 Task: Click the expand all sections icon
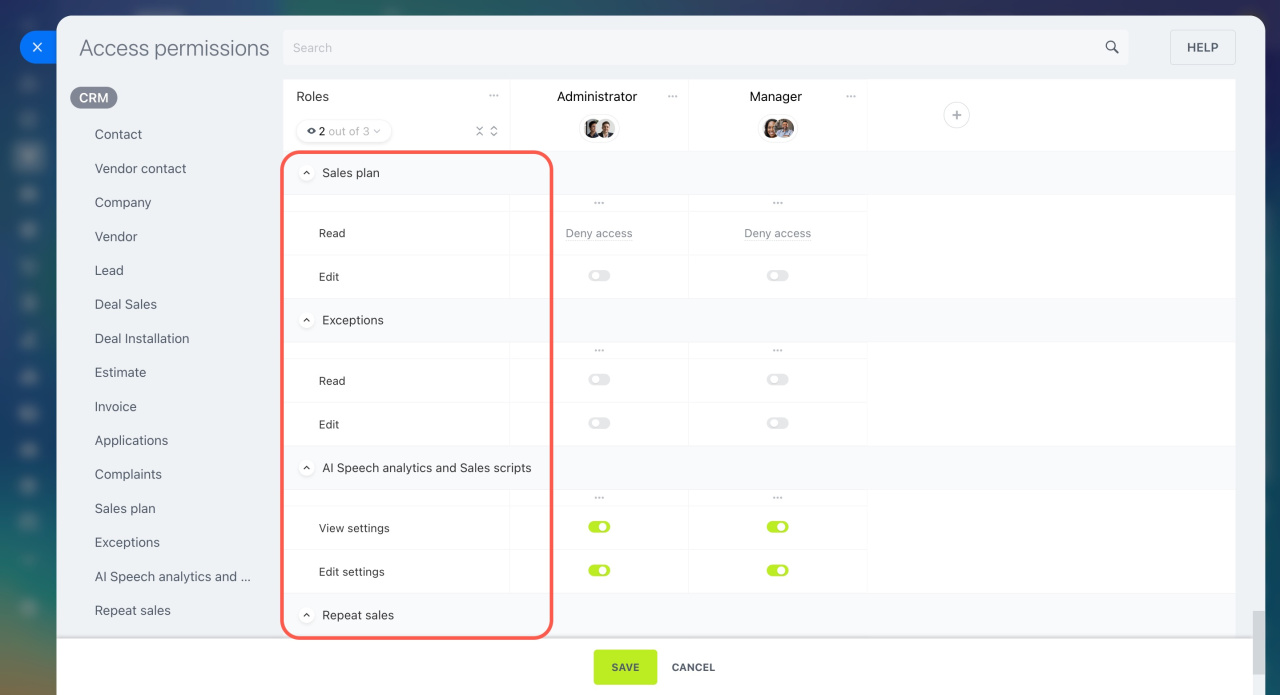pos(494,131)
